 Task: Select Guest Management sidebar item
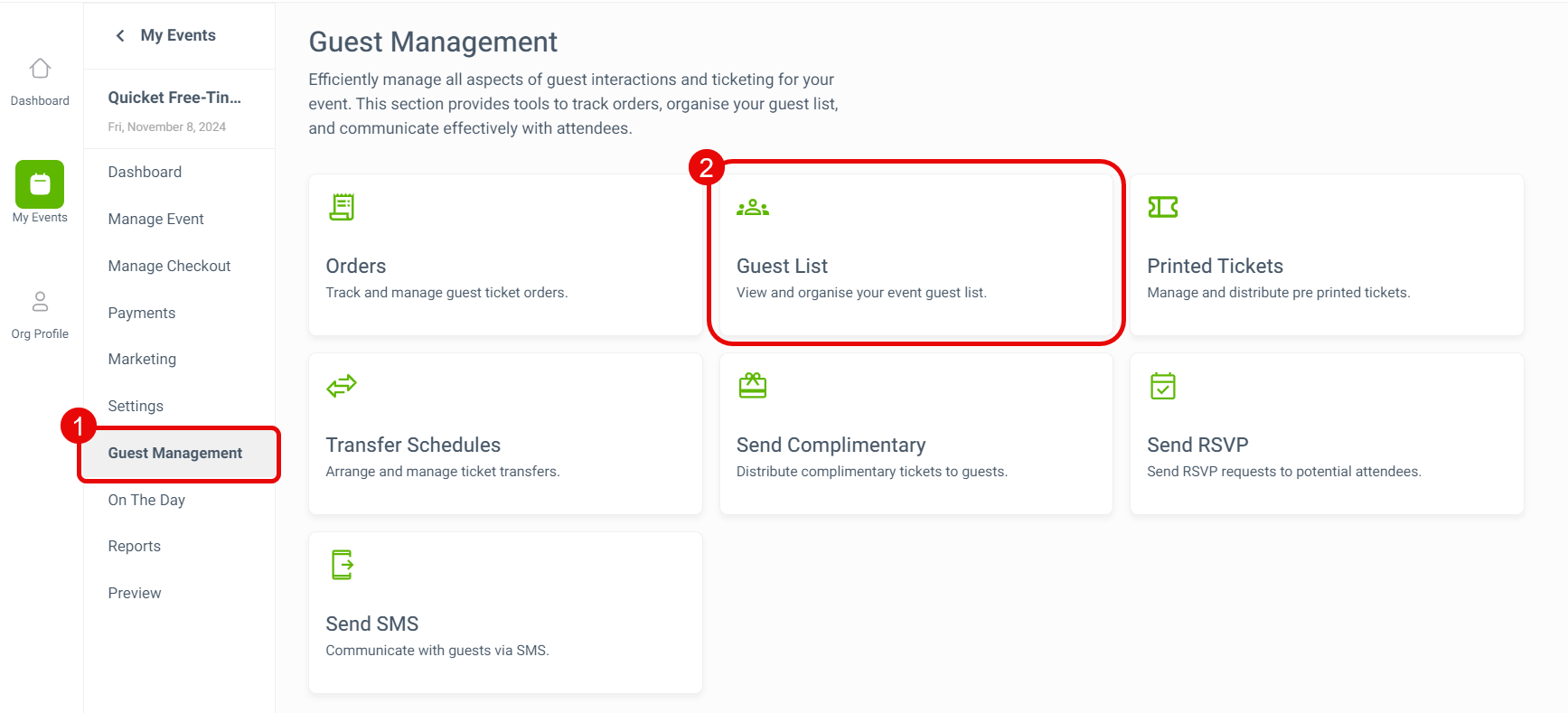coord(179,454)
